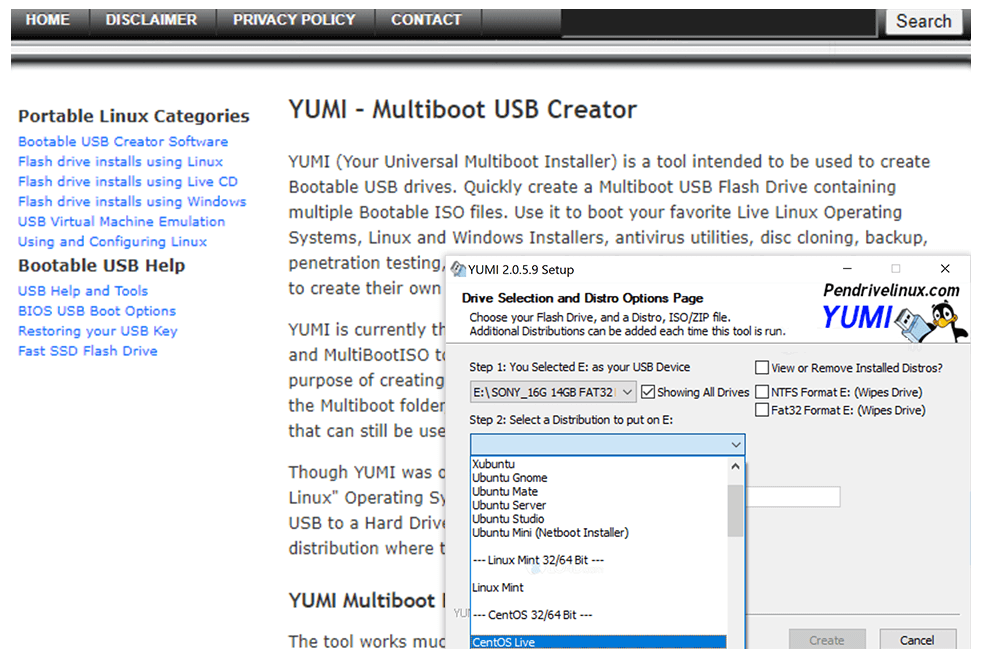Open the Disclaimer menu item
The width and height of the screenshot is (984, 659).
pos(151,20)
